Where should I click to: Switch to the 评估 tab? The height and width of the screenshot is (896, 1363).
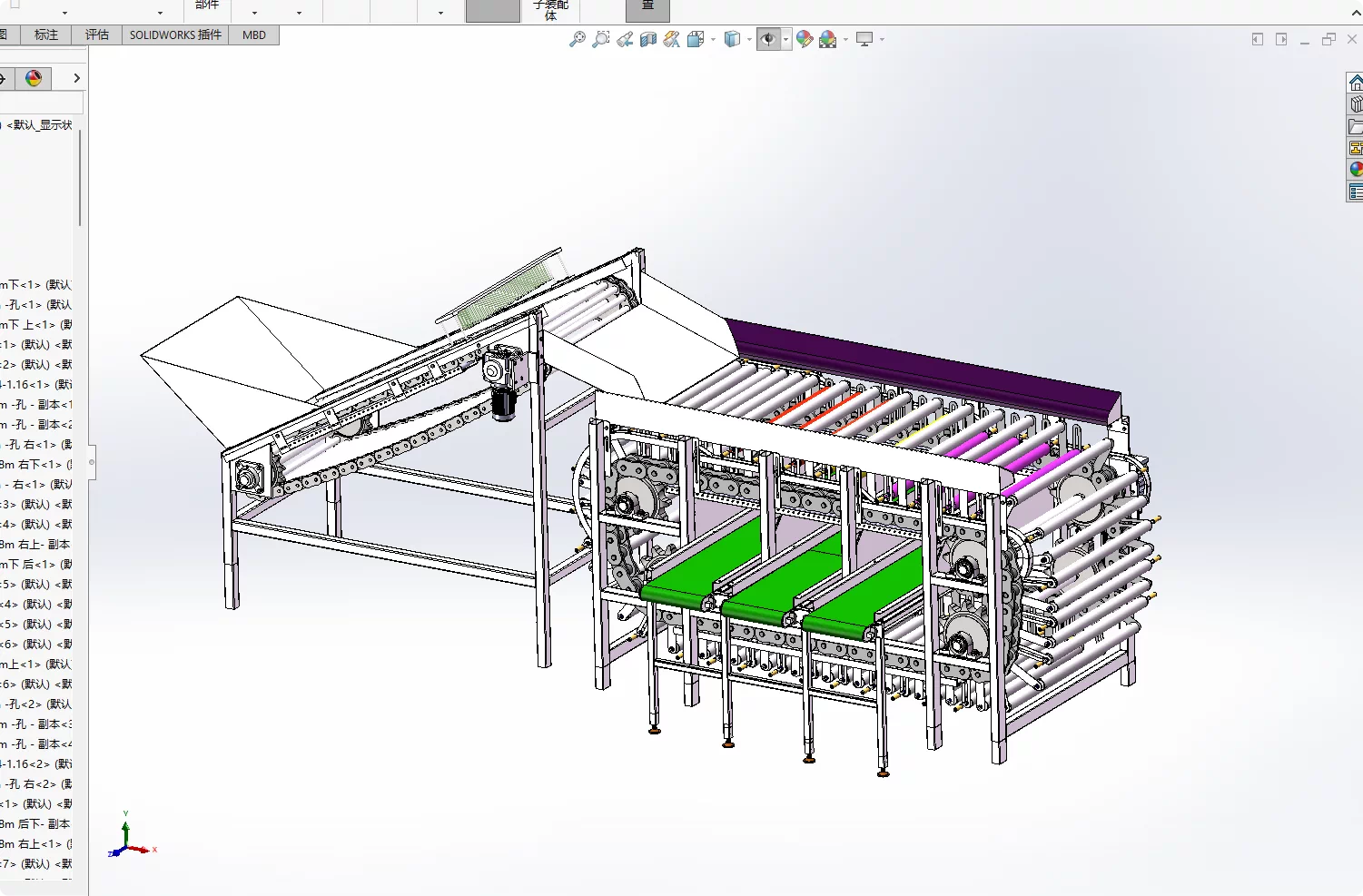(97, 35)
